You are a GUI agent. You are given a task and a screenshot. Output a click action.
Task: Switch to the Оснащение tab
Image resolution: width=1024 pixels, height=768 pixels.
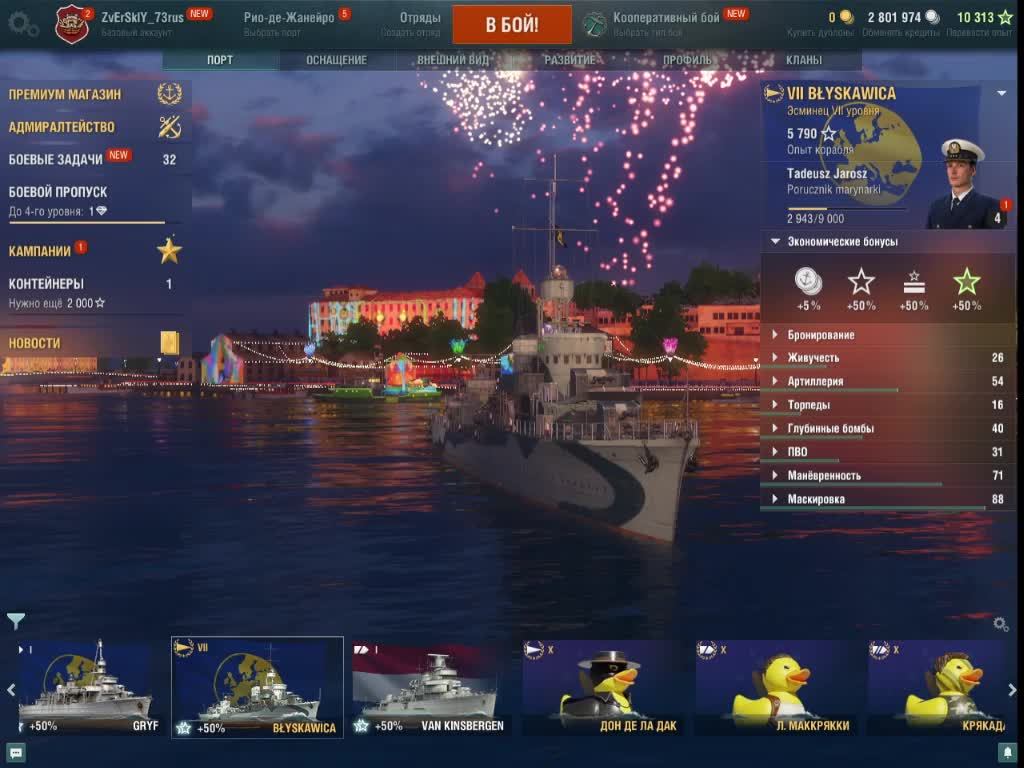[x=336, y=60]
